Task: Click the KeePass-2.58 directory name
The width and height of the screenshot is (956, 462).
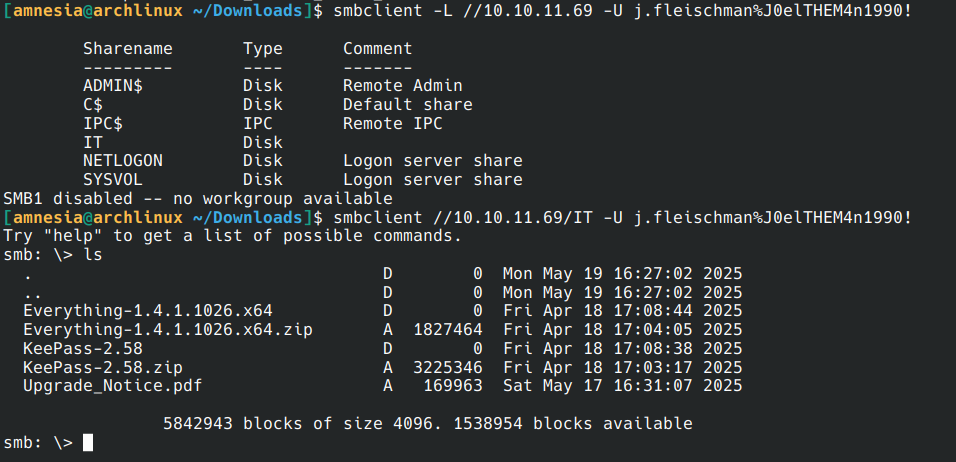Action: [x=82, y=348]
